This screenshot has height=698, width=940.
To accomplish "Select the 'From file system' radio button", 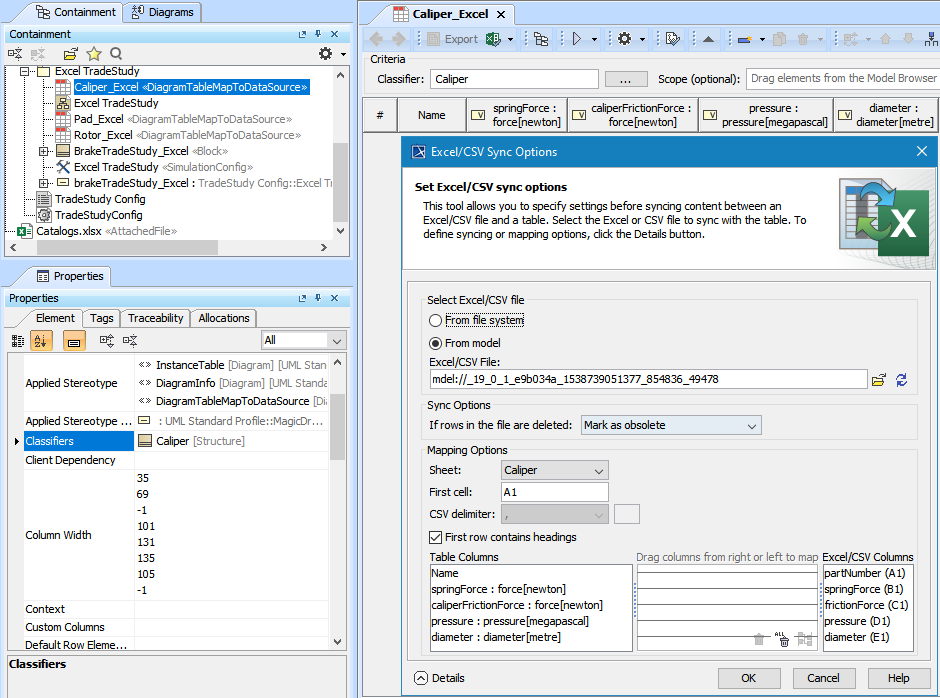I will coord(435,320).
